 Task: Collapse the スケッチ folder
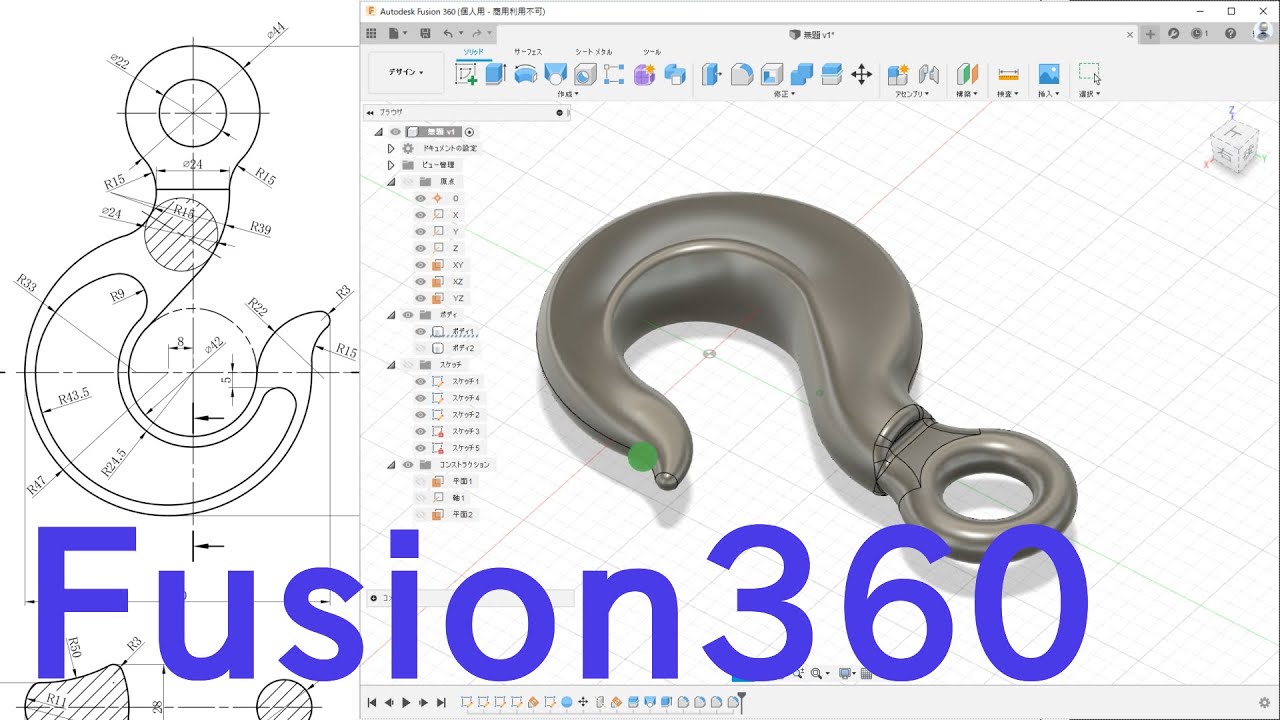click(x=391, y=365)
